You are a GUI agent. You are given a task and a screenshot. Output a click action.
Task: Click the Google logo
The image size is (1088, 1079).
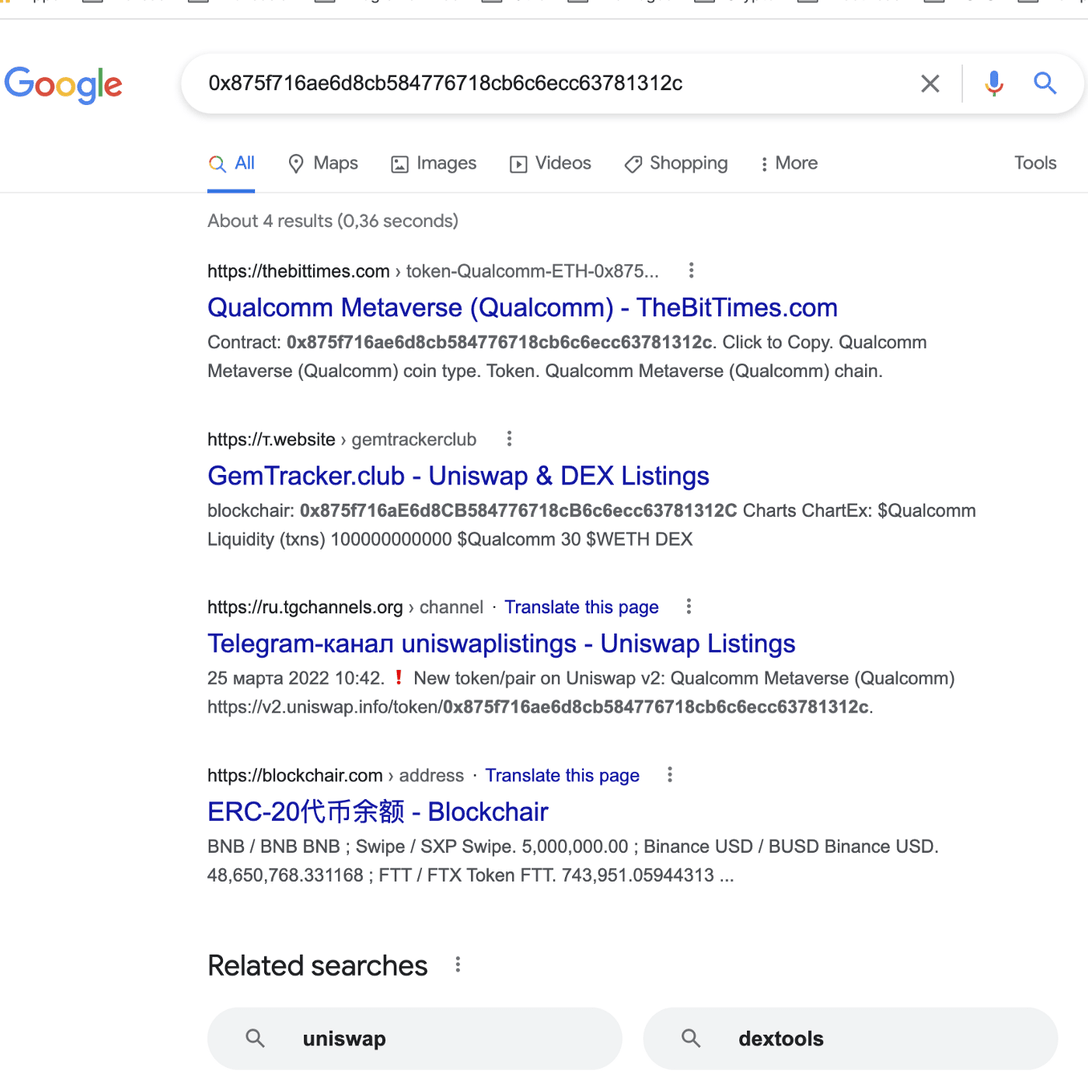click(63, 85)
